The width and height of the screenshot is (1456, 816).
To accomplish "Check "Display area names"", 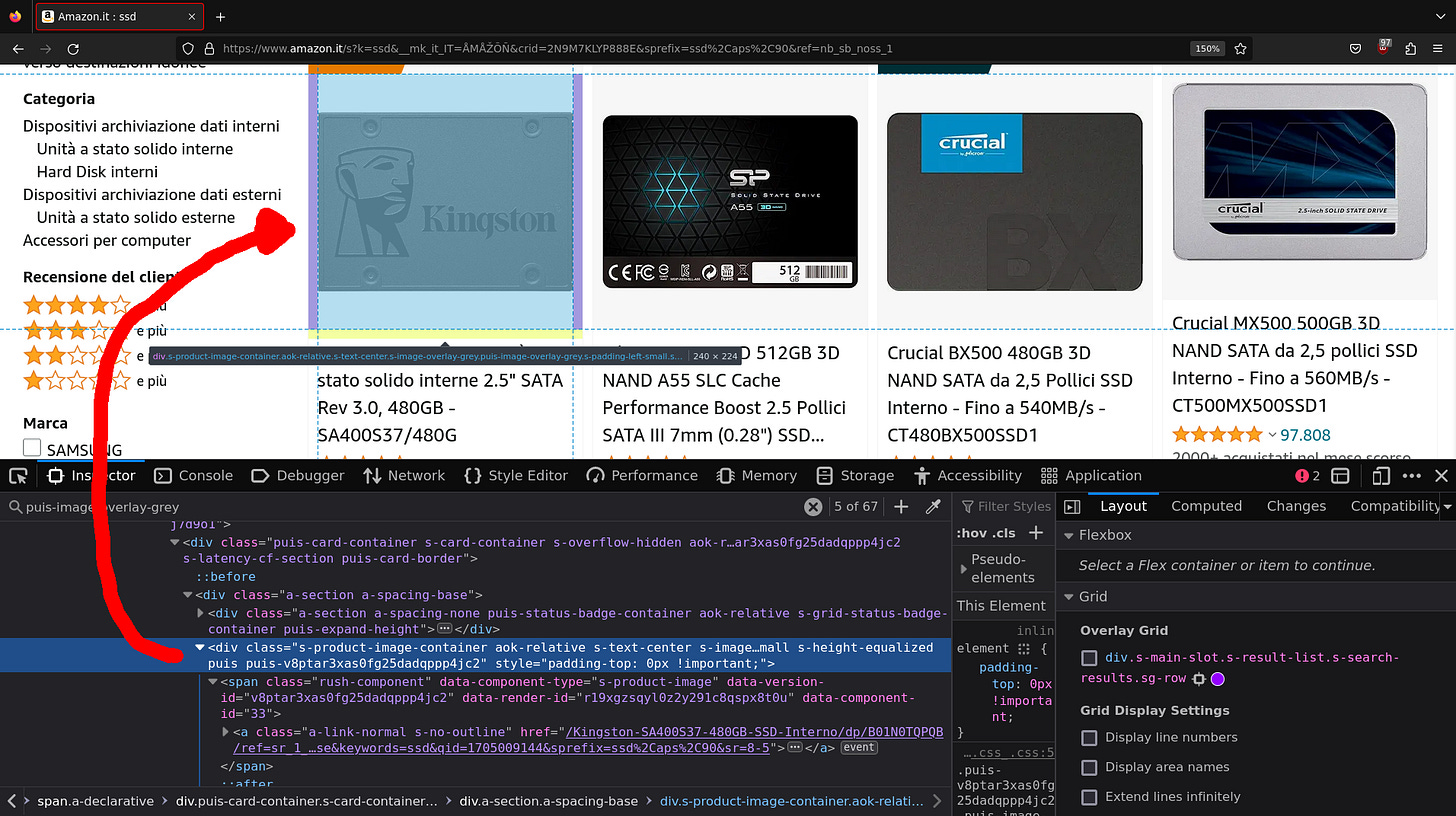I will pyautogui.click(x=1089, y=767).
